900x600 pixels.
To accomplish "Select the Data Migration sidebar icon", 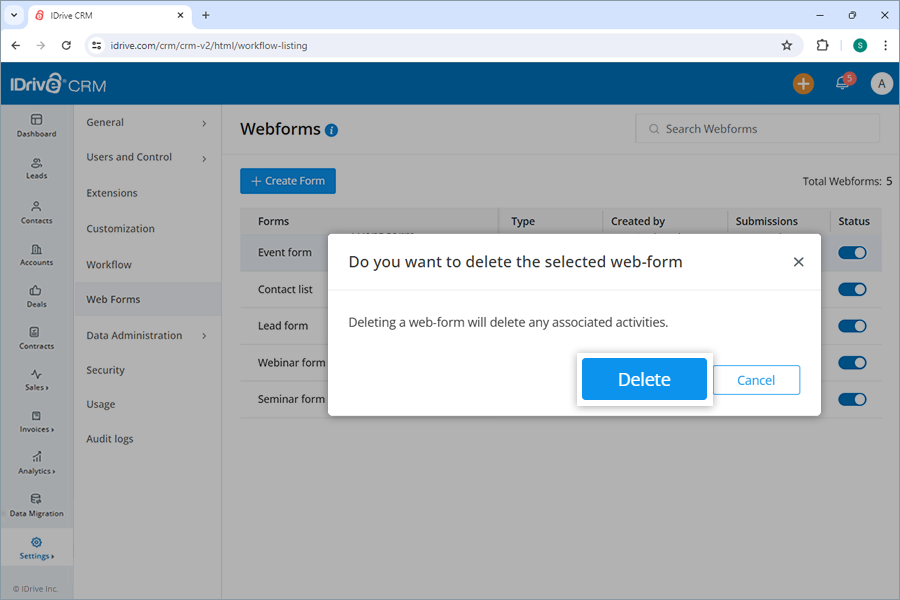I will click(x=36, y=508).
